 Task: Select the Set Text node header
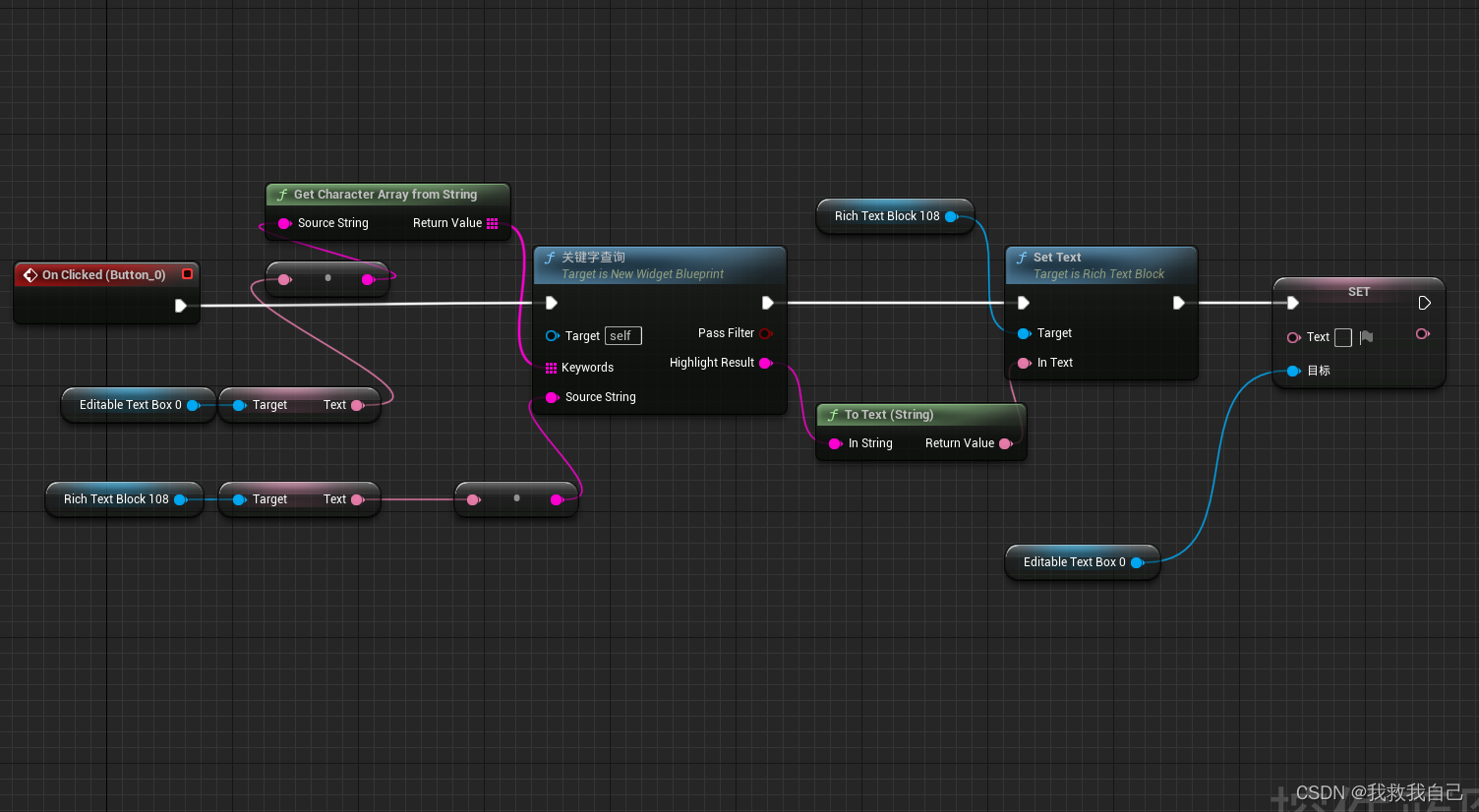coord(1101,265)
